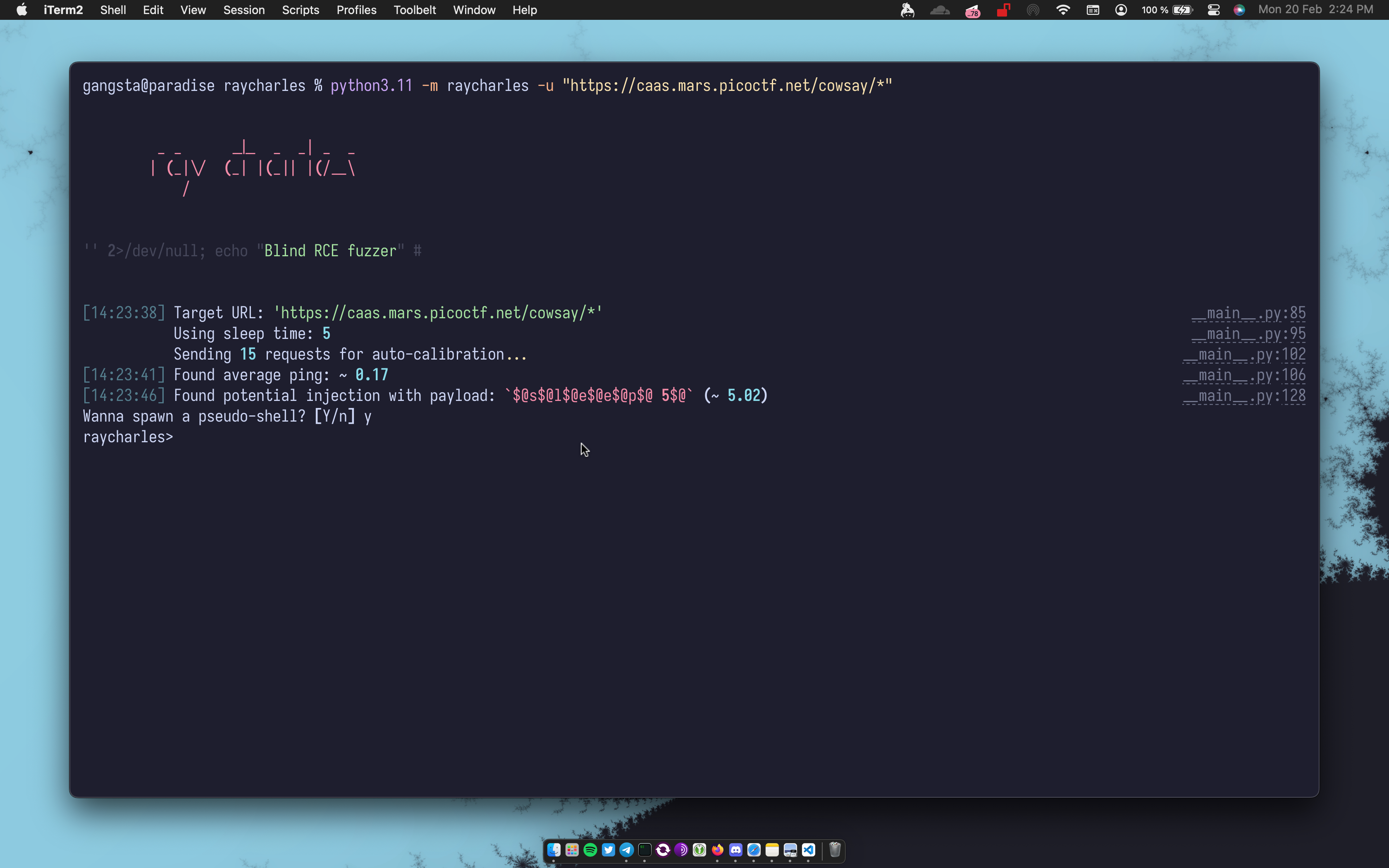Click the Twitter dock icon
The width and height of the screenshot is (1389, 868).
pos(609,850)
